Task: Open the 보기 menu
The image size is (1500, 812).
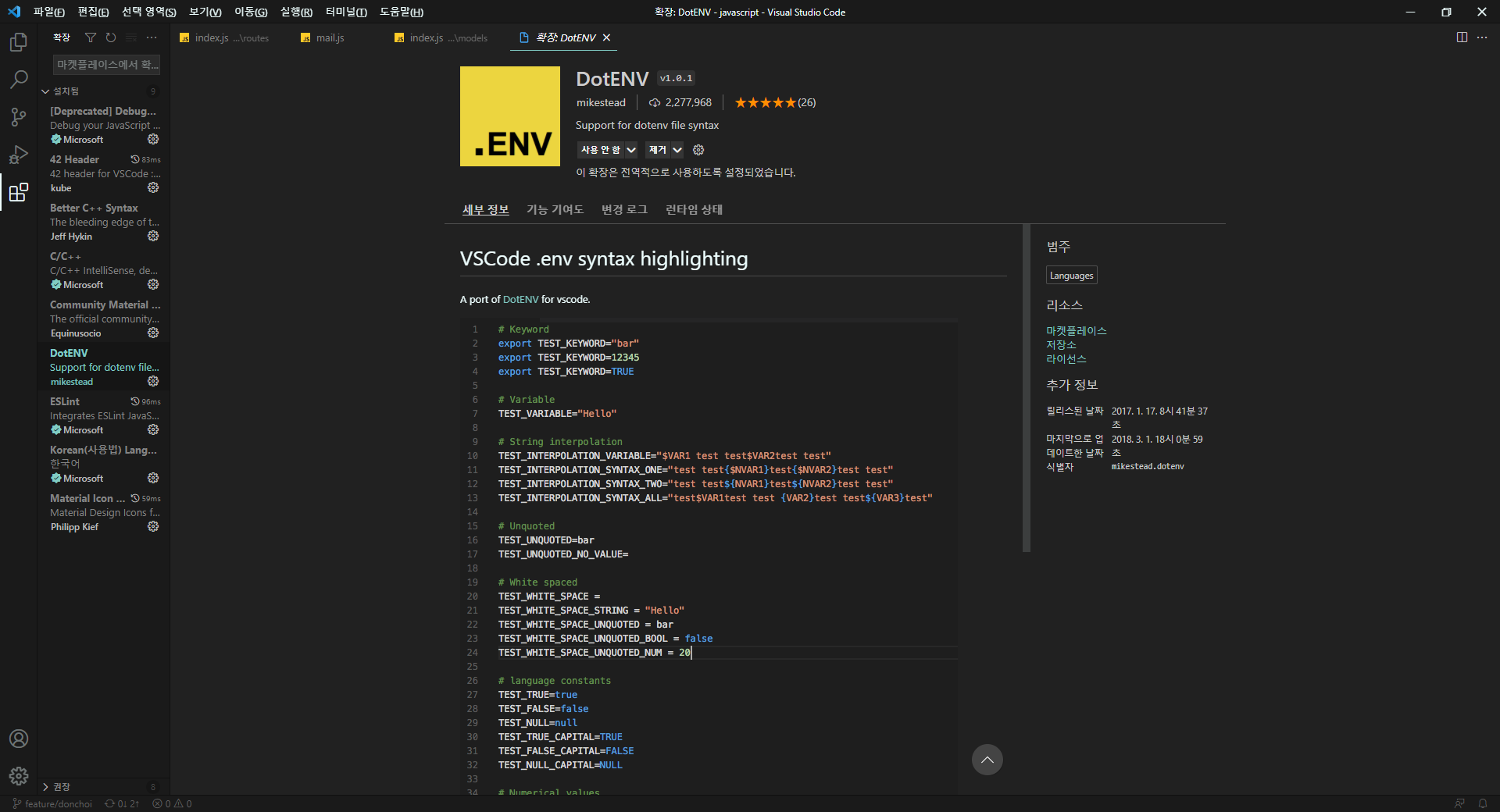Action: 205,12
